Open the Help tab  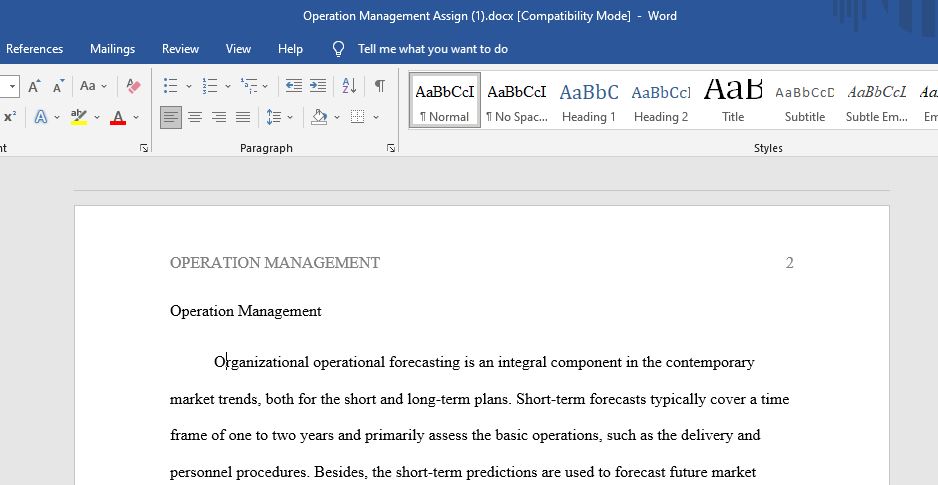point(290,49)
